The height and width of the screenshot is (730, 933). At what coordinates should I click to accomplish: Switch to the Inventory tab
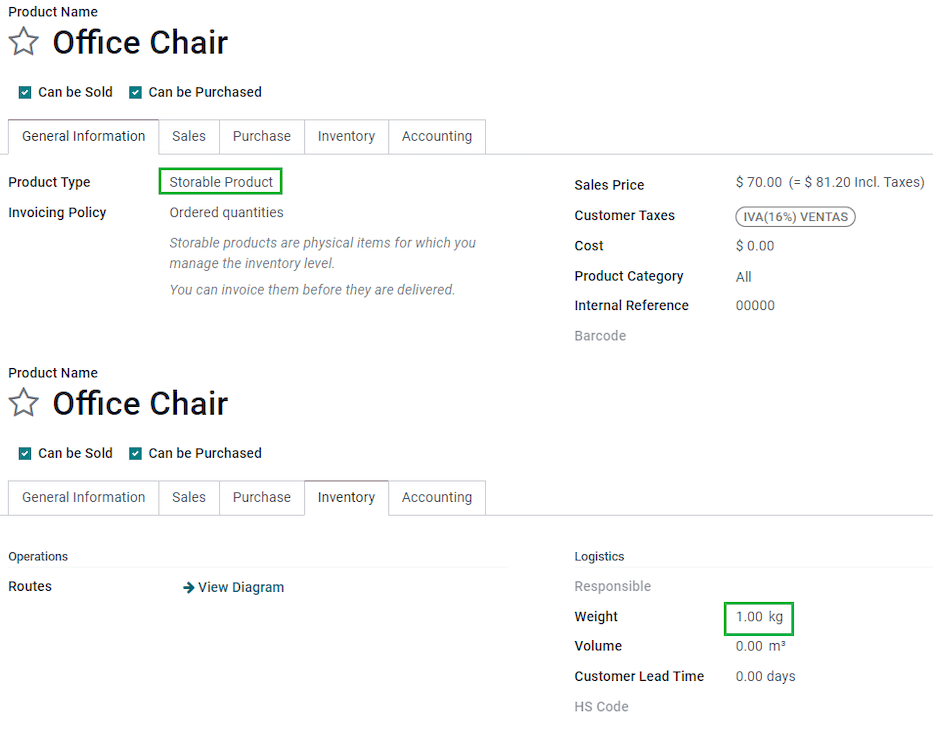click(345, 136)
